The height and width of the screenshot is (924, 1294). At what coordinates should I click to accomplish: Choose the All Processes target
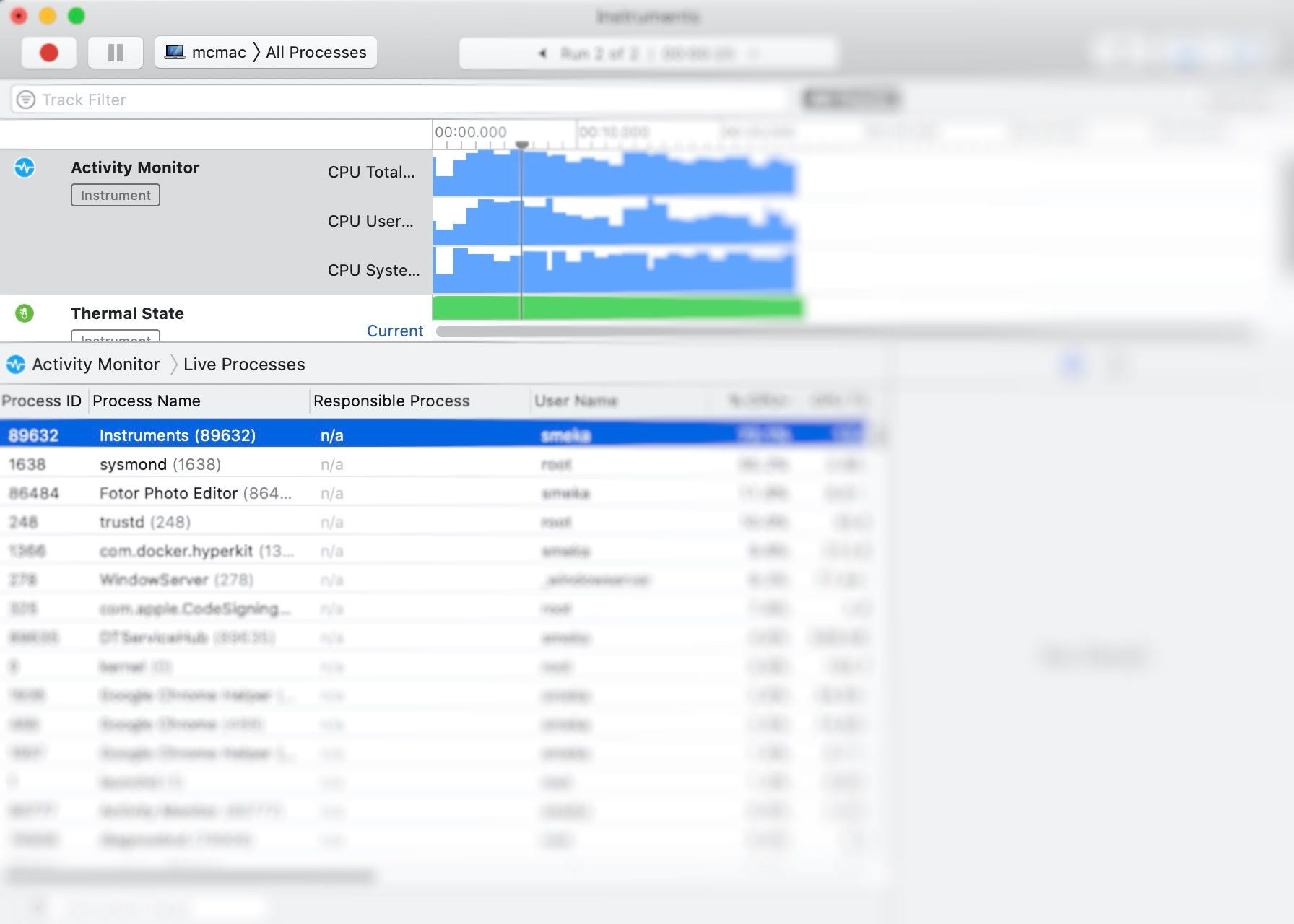pos(316,53)
